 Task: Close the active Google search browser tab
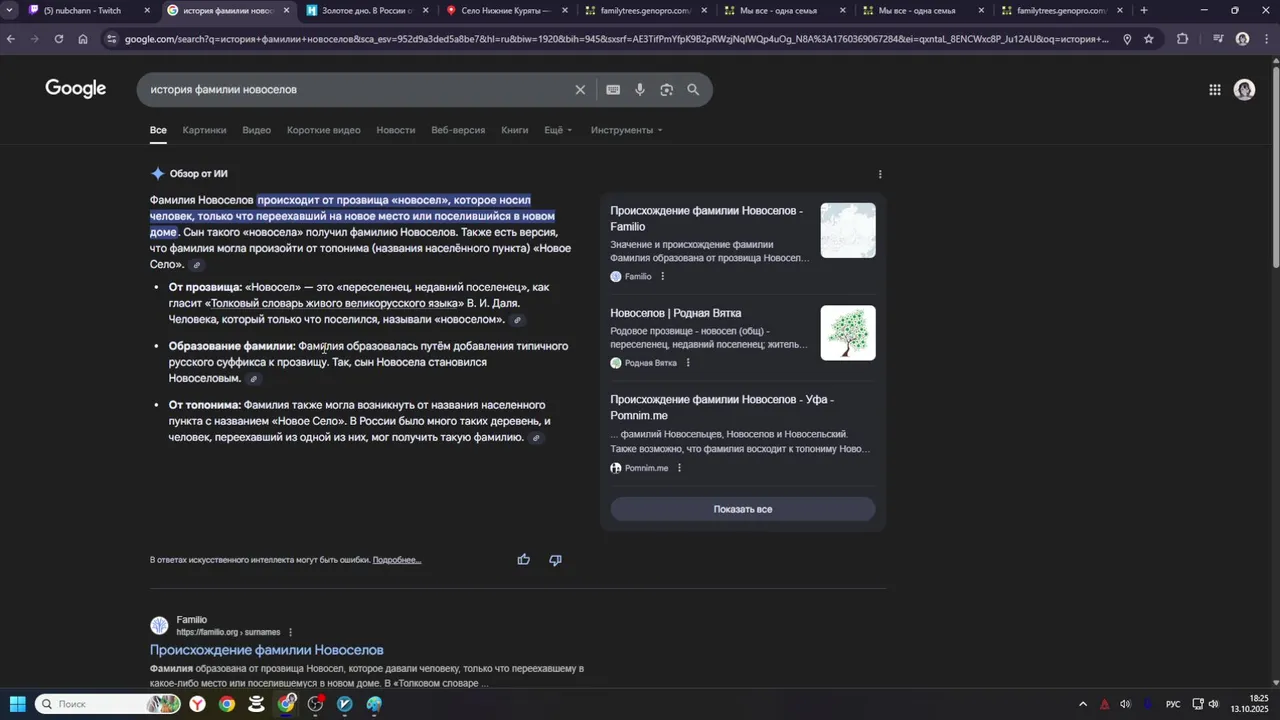click(x=287, y=11)
